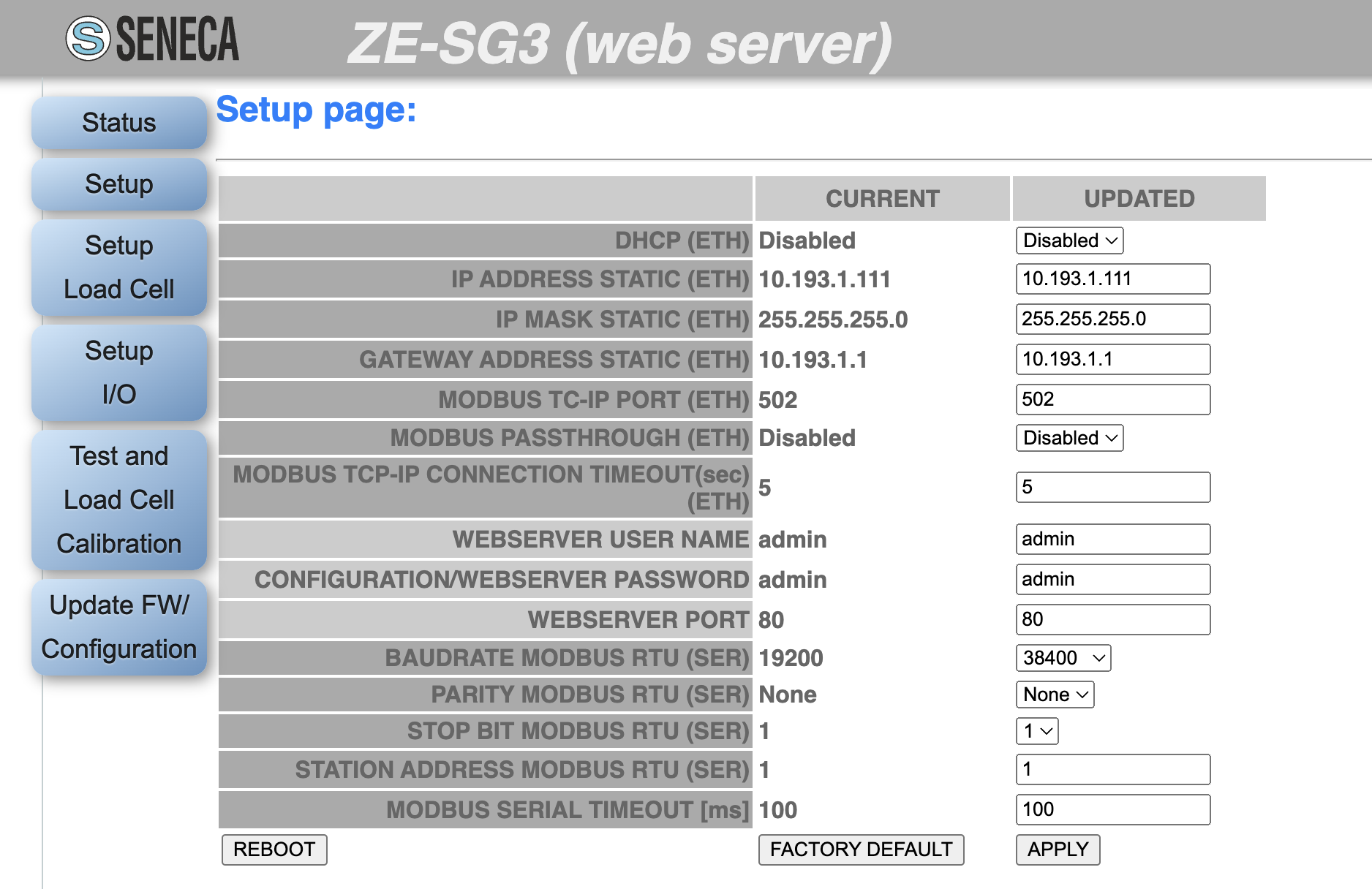
Task: Open the baudrate dropdown showing 38400
Action: [x=1063, y=658]
